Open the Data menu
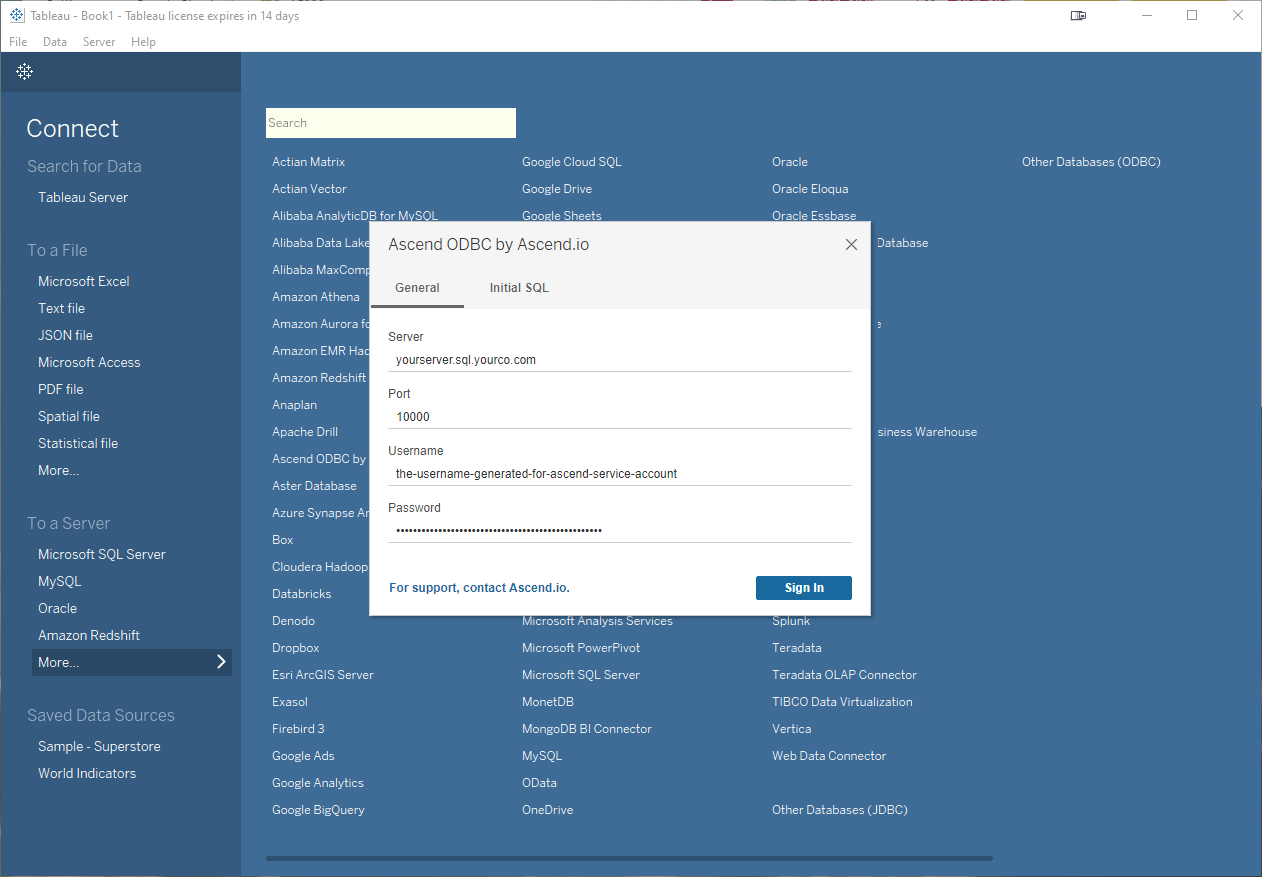Viewport: 1262px width, 877px height. [x=55, y=42]
